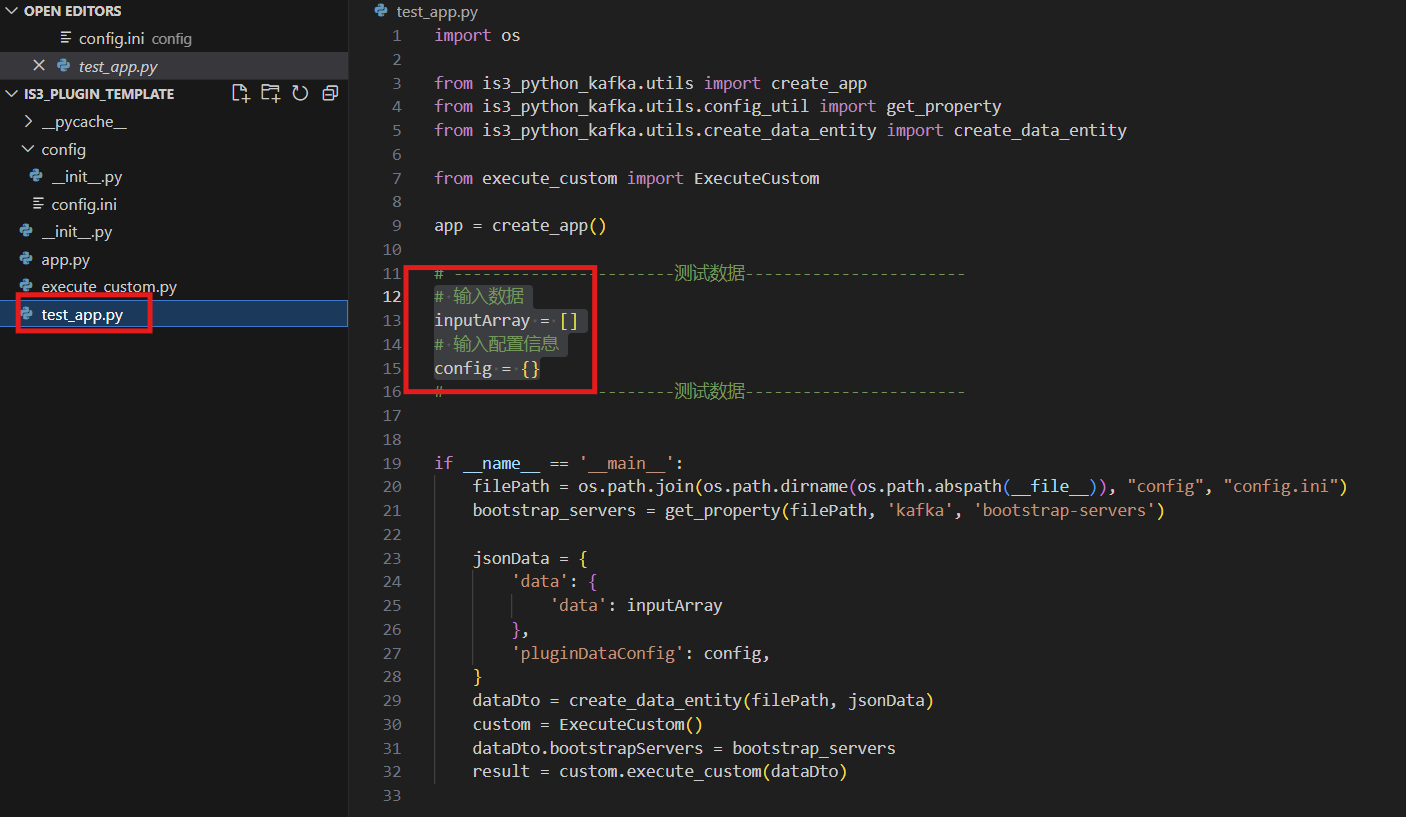1406x817 pixels.
Task: Click 'bootstrap_servers' variable on line 21
Action: 554,511
